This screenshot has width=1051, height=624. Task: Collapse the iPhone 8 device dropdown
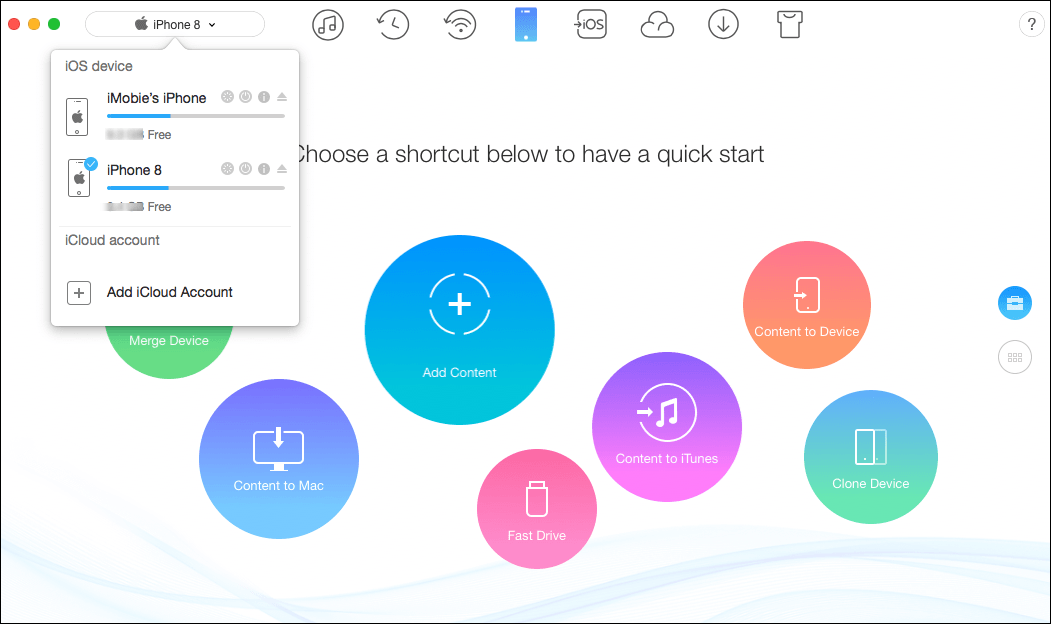click(175, 24)
